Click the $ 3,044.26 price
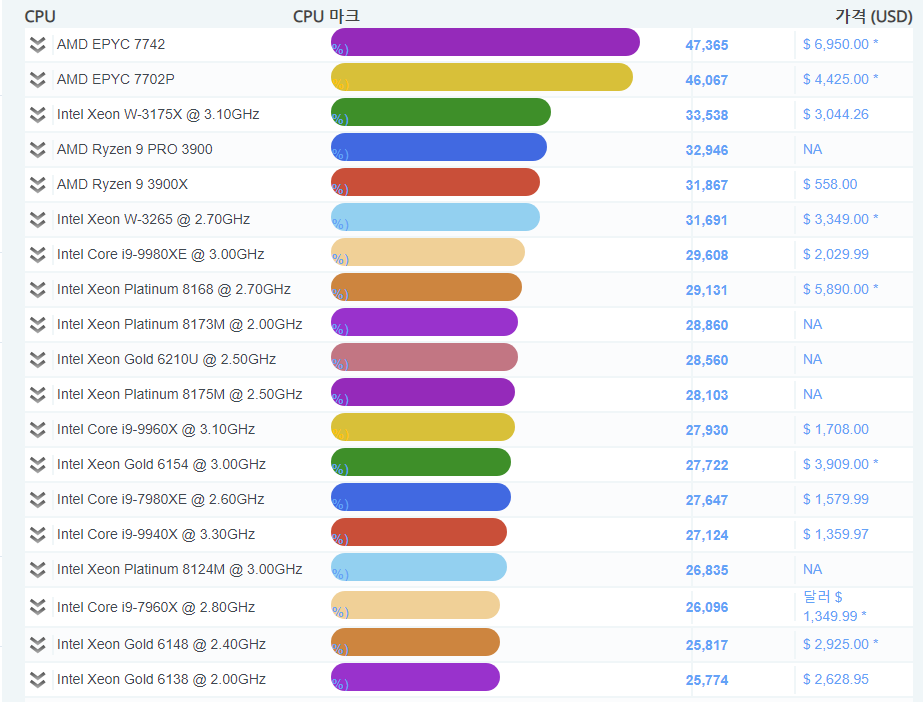923x702 pixels. (x=835, y=114)
